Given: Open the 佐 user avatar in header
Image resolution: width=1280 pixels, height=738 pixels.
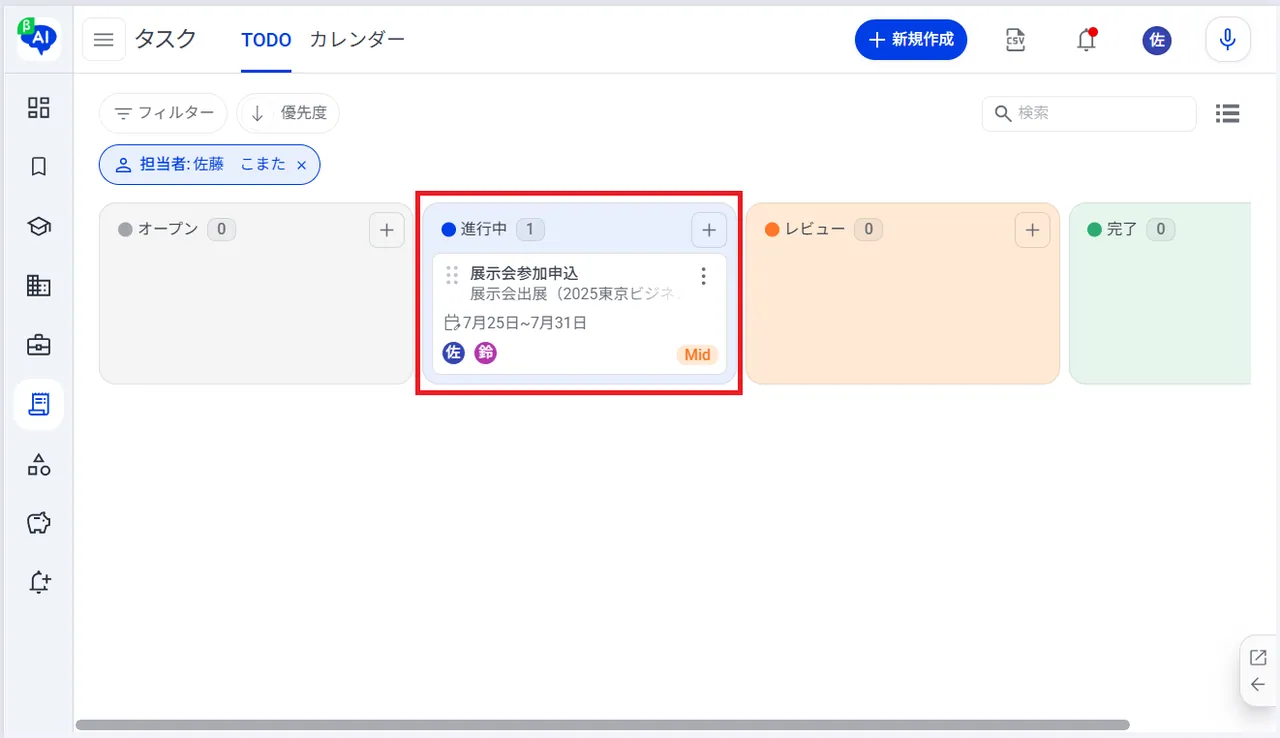Looking at the screenshot, I should point(1157,40).
